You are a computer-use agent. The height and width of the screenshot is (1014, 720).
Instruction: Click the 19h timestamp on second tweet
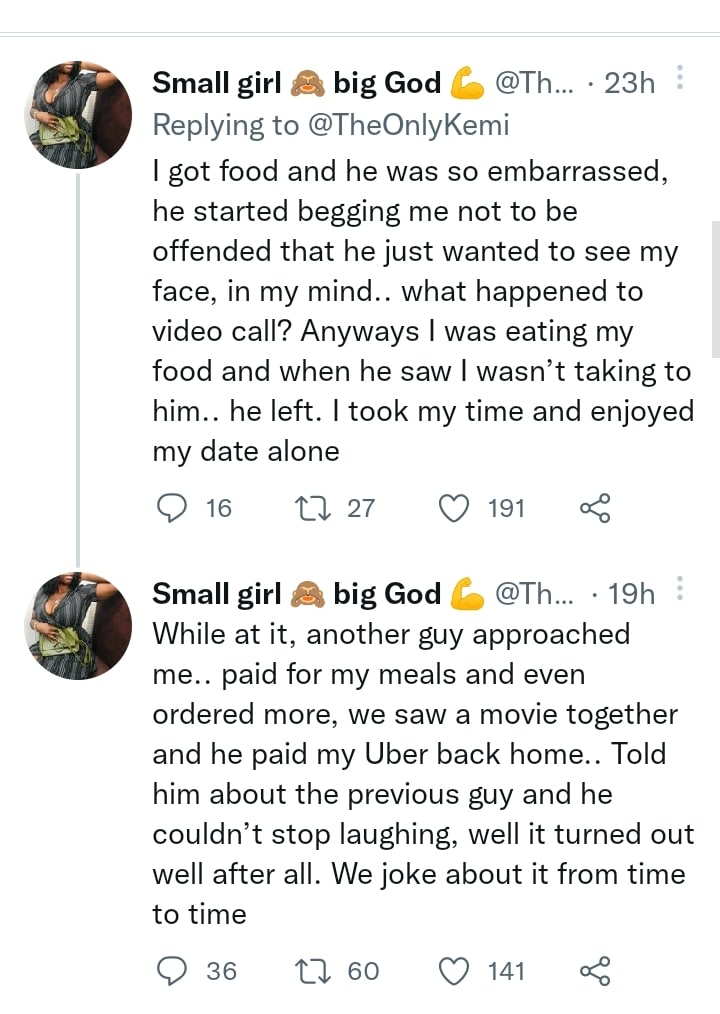pos(630,595)
